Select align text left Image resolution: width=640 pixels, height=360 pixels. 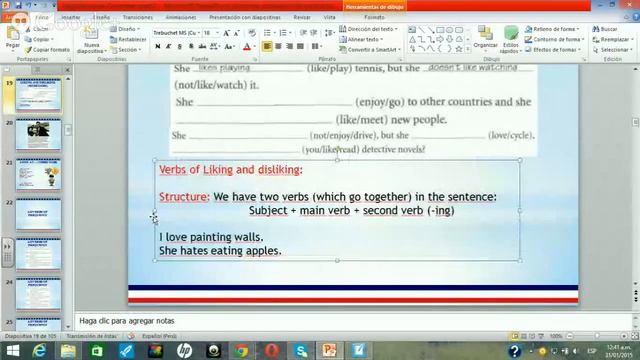pos(267,47)
